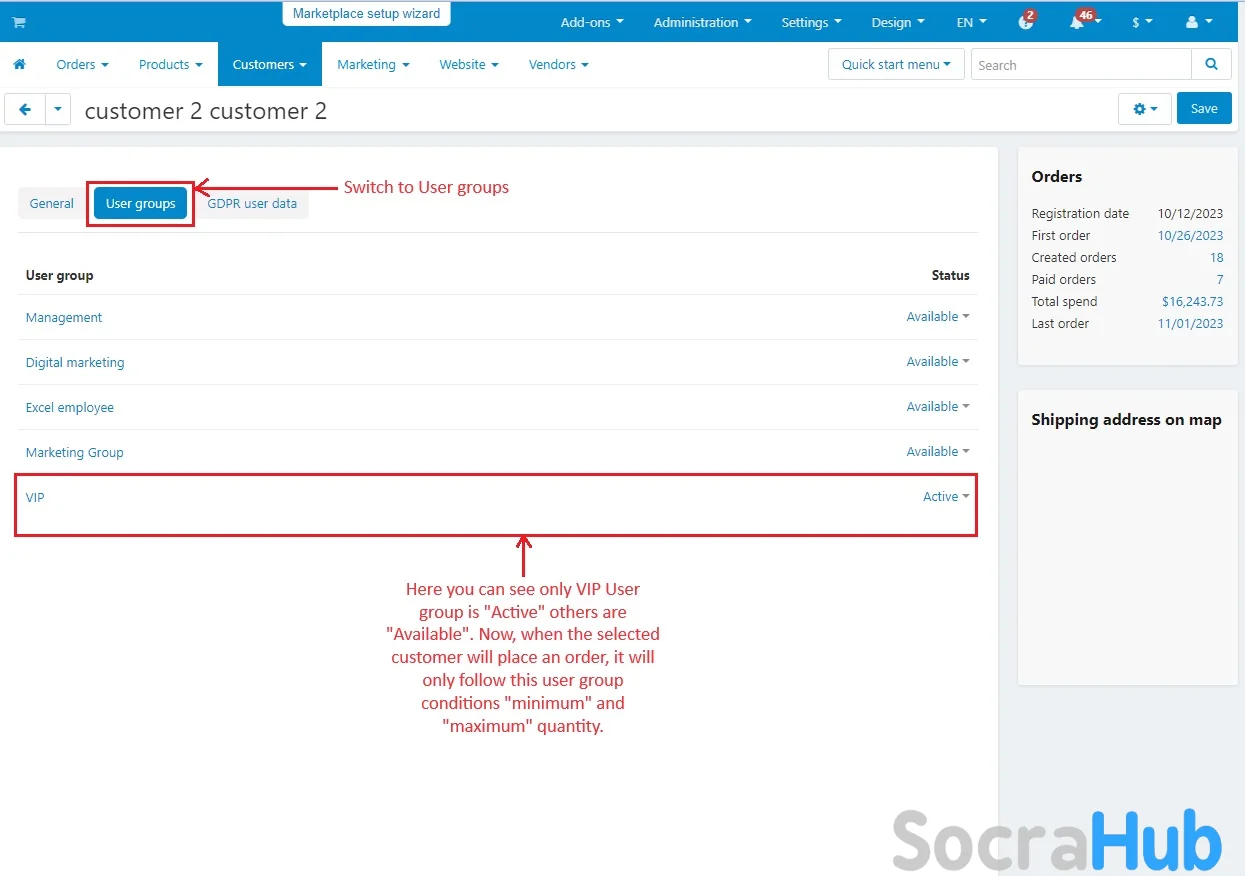Open Created orders count 18 link
This screenshot has height=876, width=1245.
pos(1216,257)
